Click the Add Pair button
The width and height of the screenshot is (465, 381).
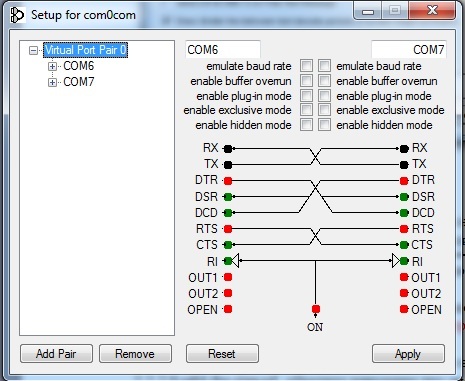point(56,354)
